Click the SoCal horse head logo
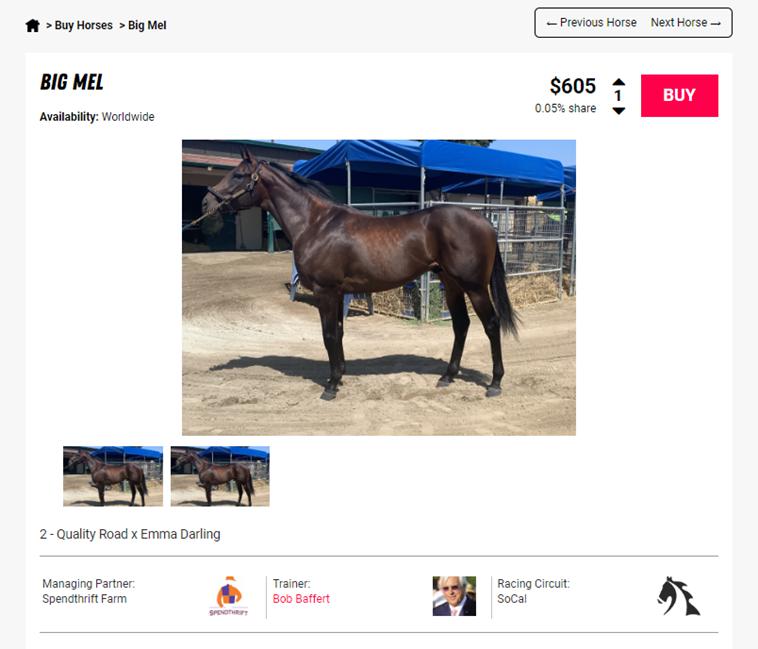This screenshot has width=758, height=649. click(x=678, y=596)
